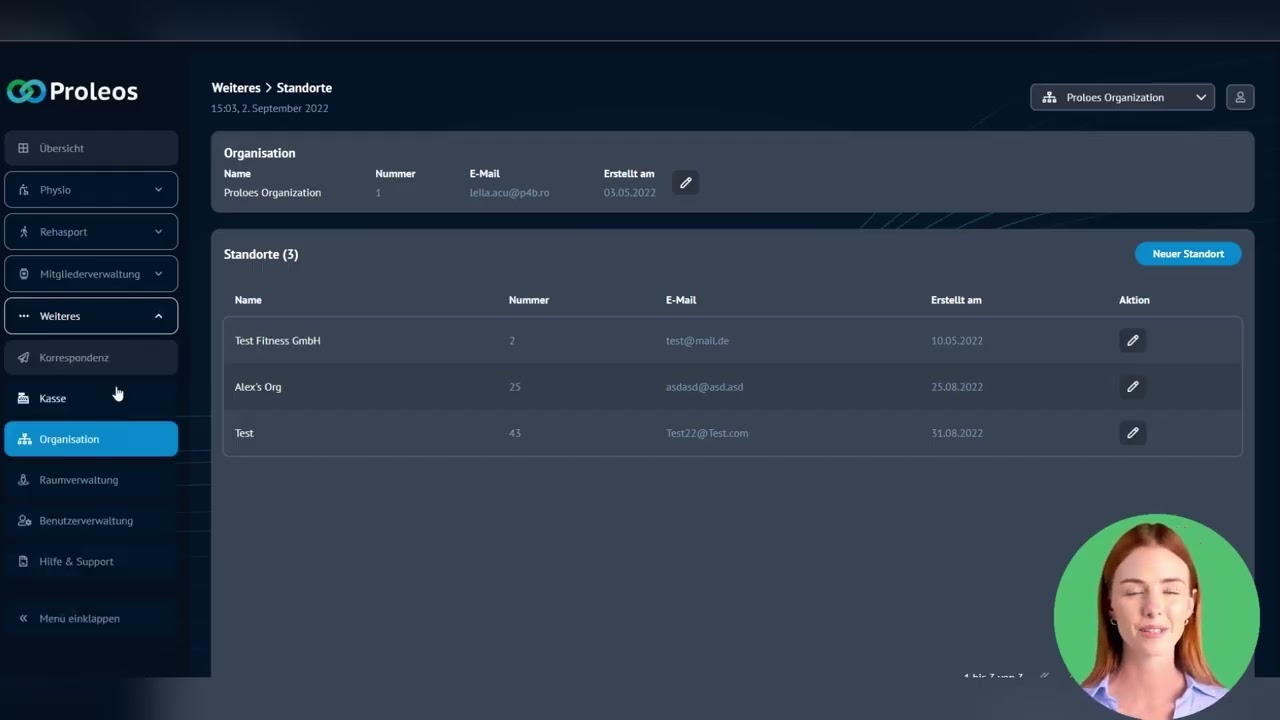Click the Rehasport walking figure icon
Image resolution: width=1280 pixels, height=720 pixels.
[24, 232]
